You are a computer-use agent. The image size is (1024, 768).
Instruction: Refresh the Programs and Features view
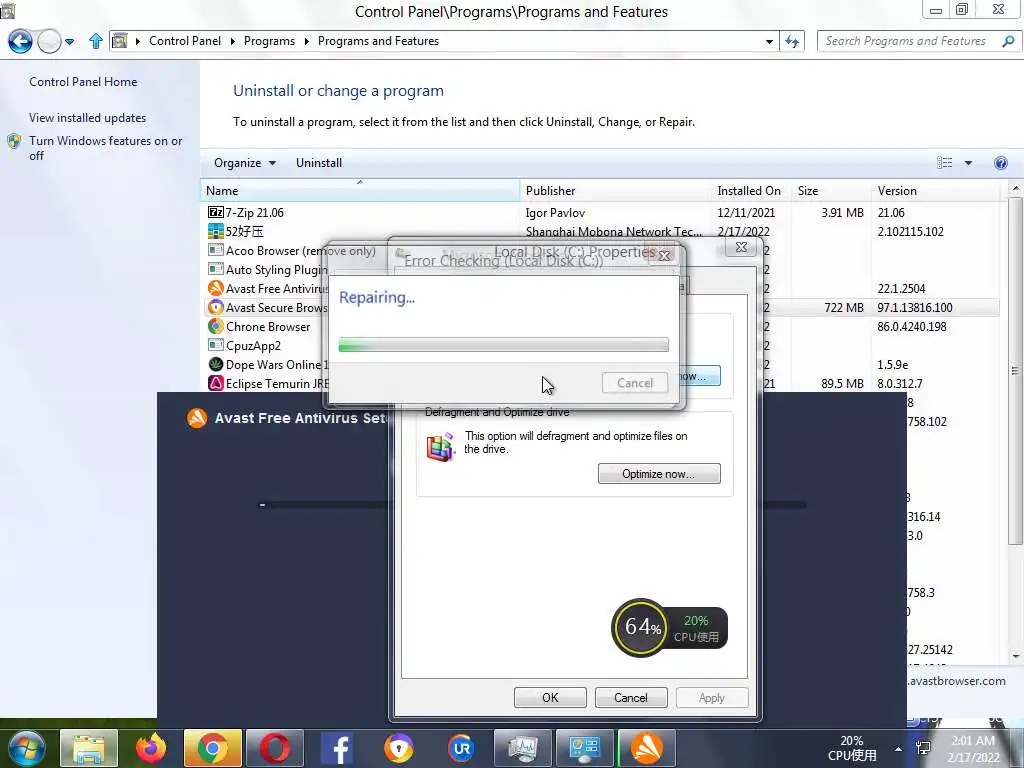[792, 41]
